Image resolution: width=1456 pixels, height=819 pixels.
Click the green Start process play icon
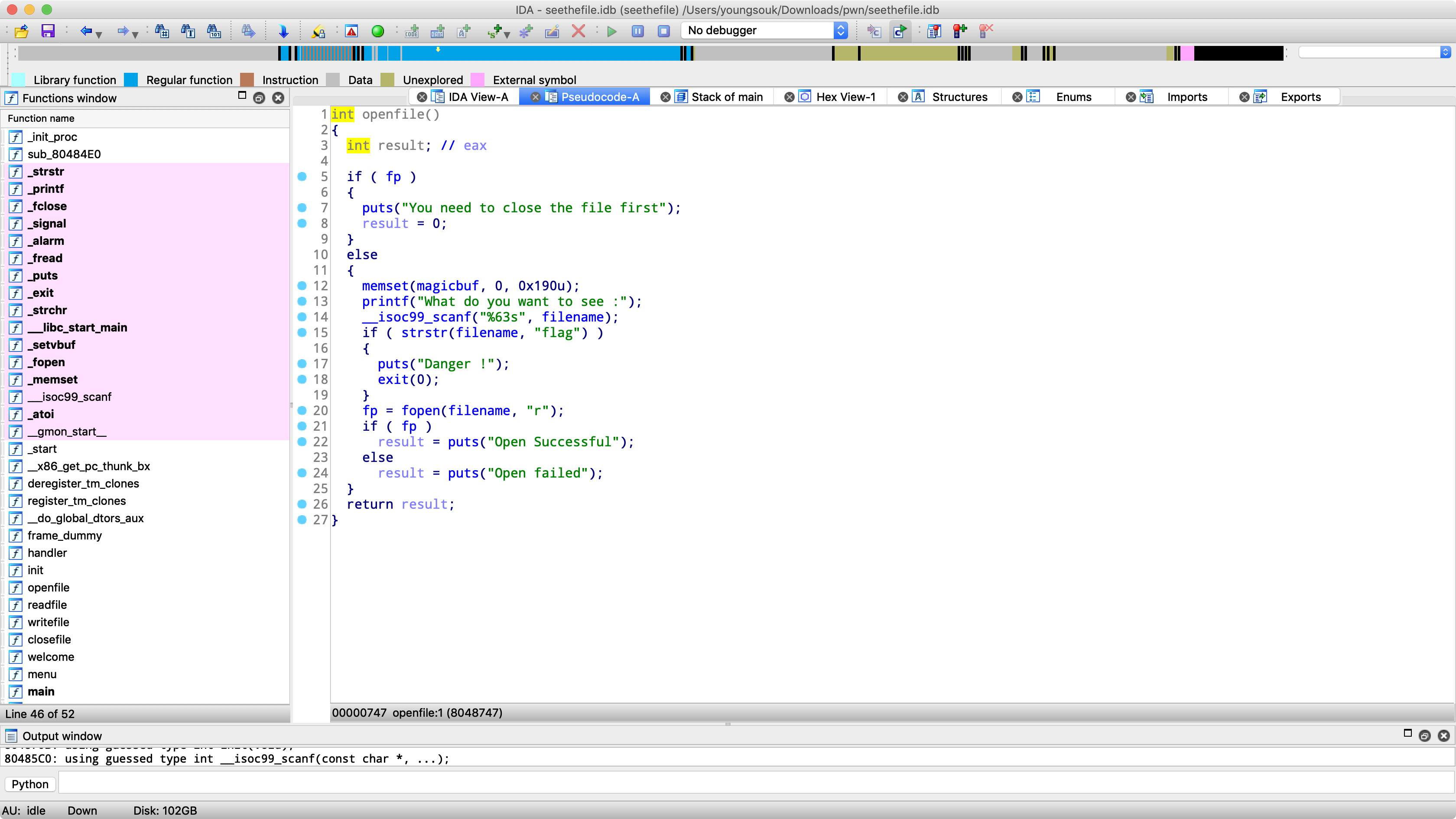click(x=611, y=31)
